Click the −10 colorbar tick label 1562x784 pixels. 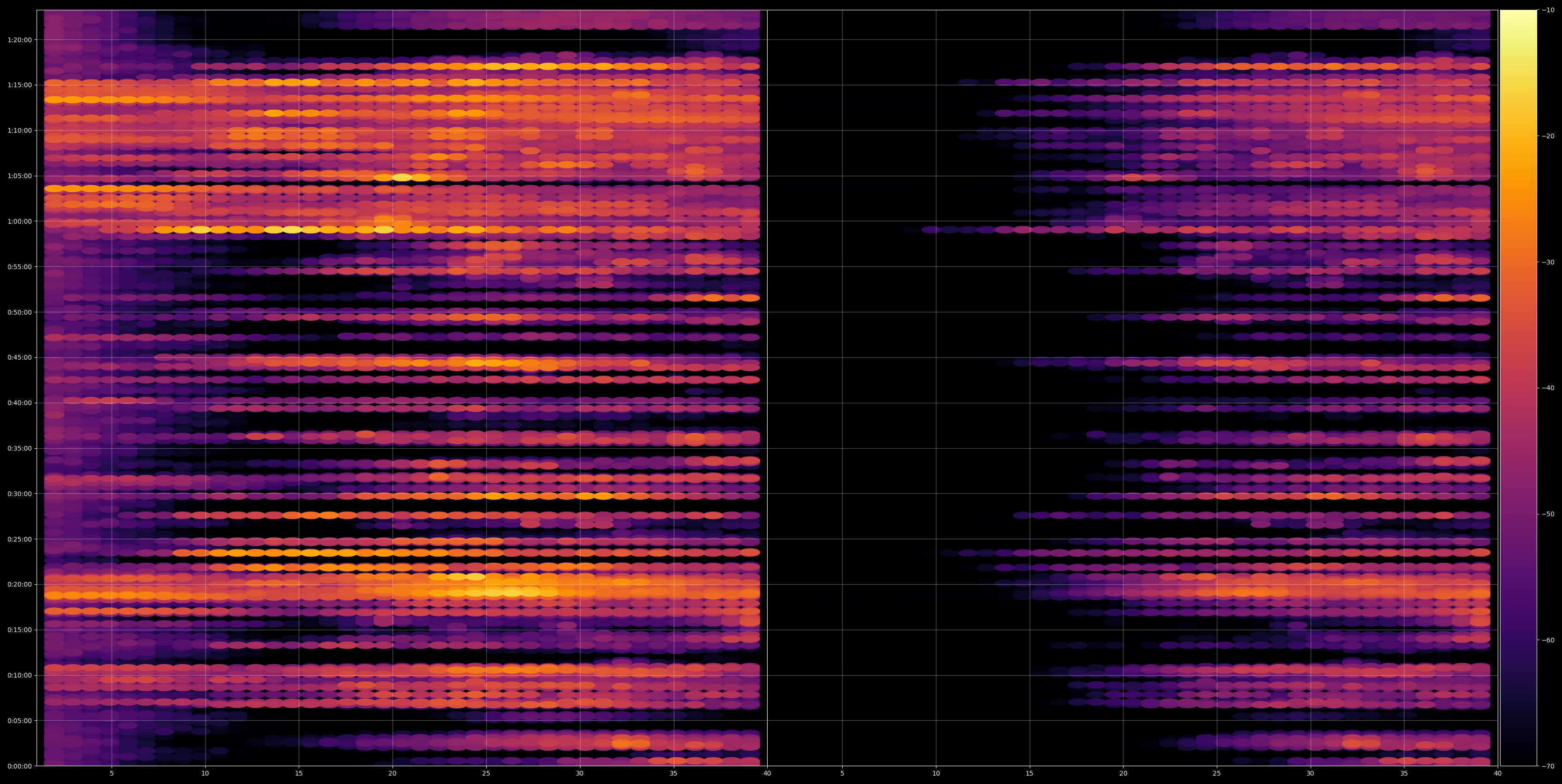[x=1548, y=10]
